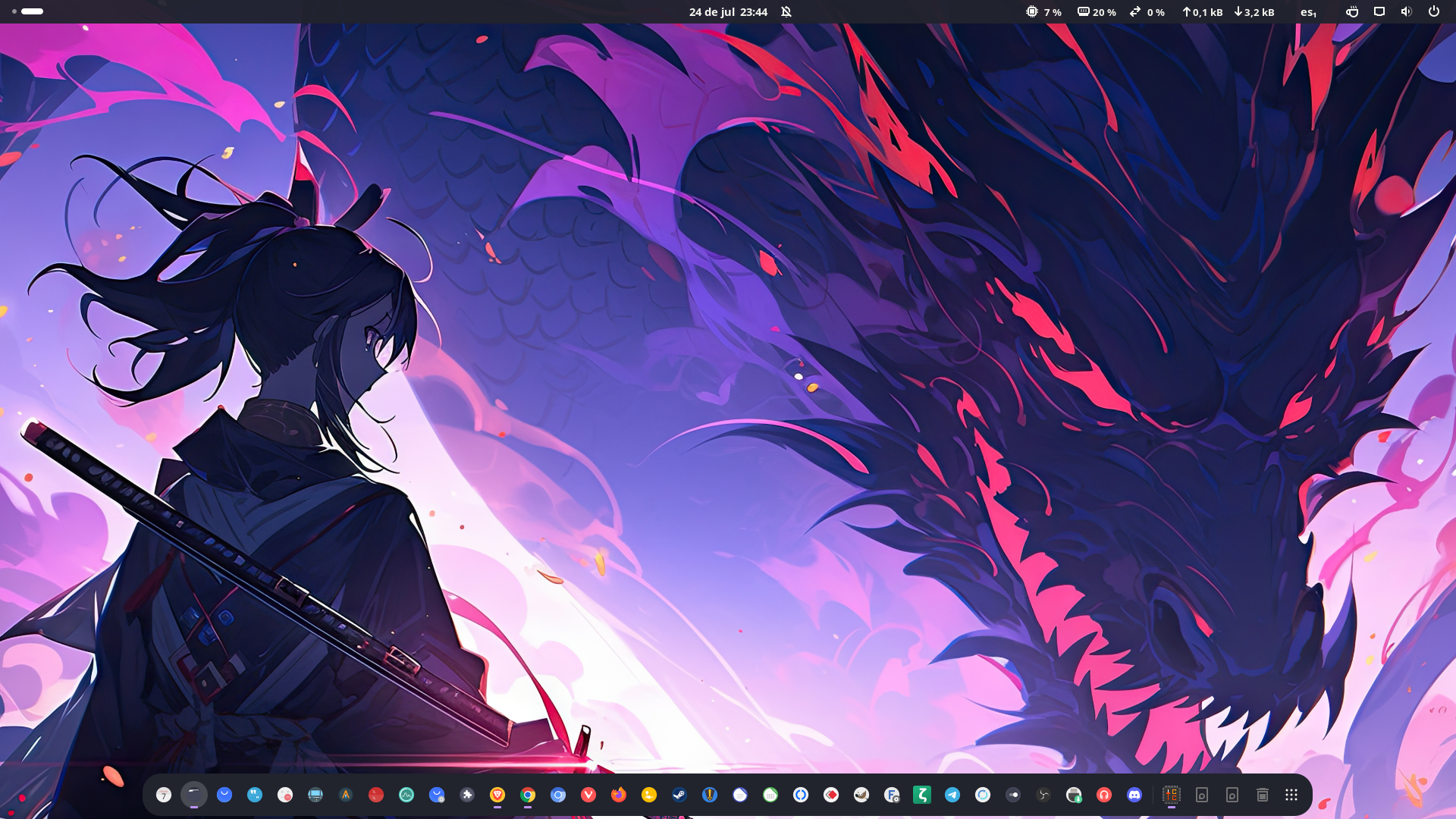Launch the green zeta-symbol app

tap(922, 795)
